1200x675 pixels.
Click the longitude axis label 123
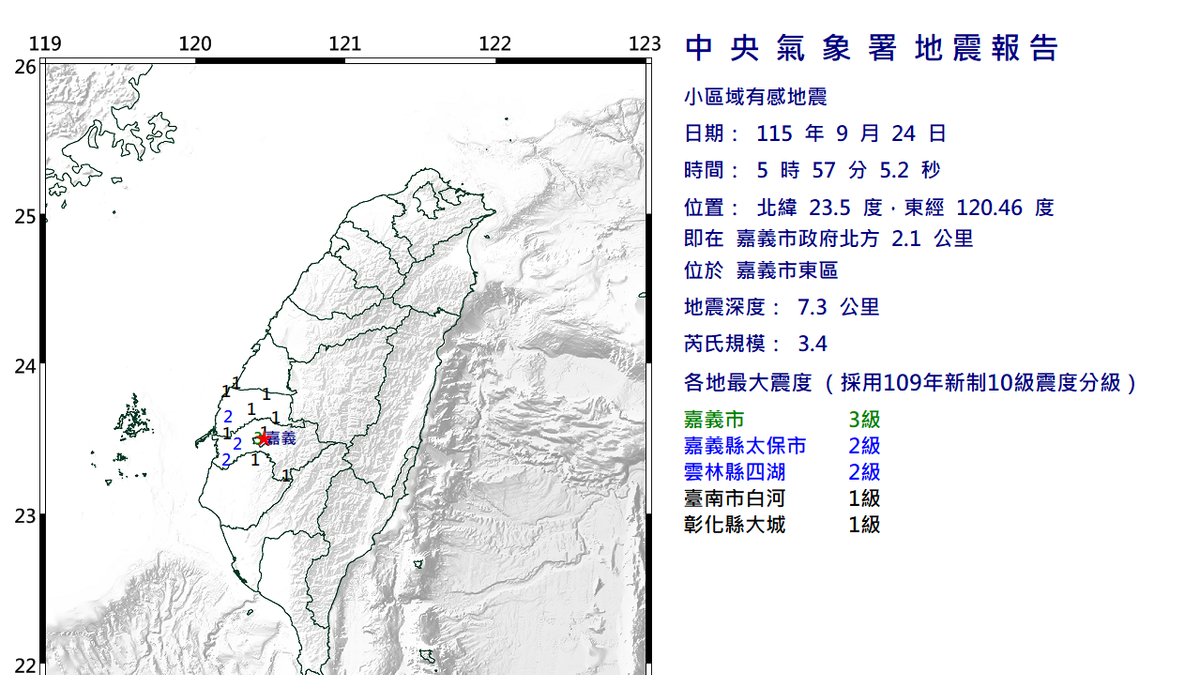coord(645,43)
